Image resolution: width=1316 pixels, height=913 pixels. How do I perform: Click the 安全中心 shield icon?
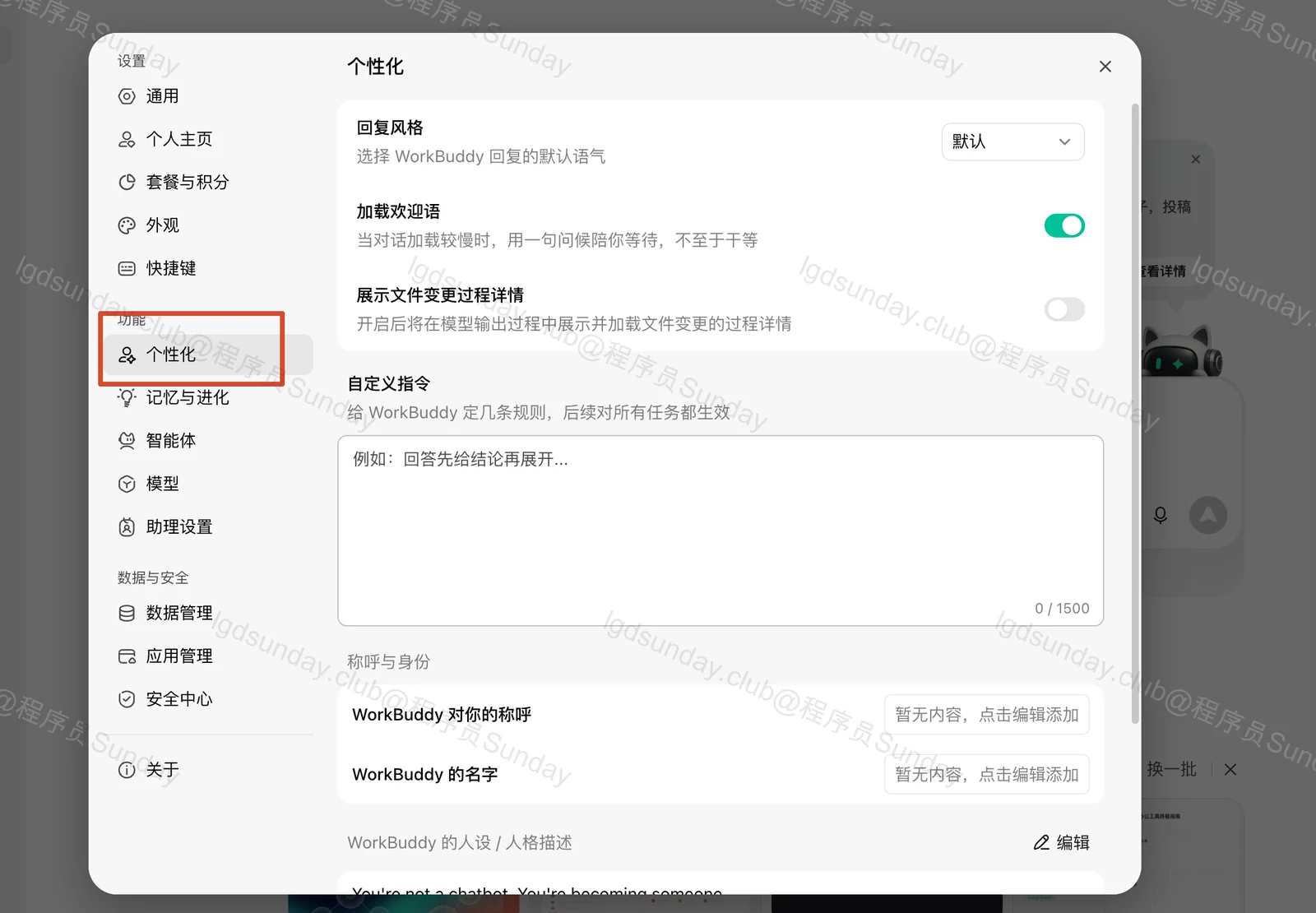127,699
